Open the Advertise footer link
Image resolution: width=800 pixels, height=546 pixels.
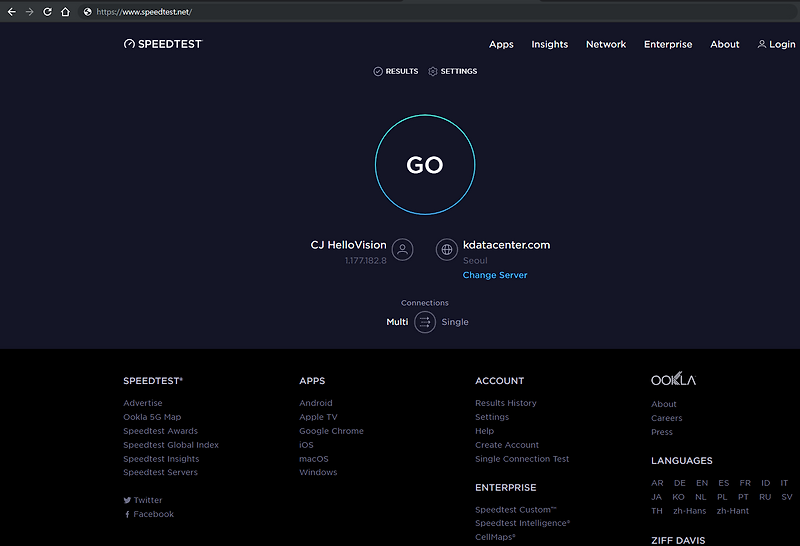[143, 403]
